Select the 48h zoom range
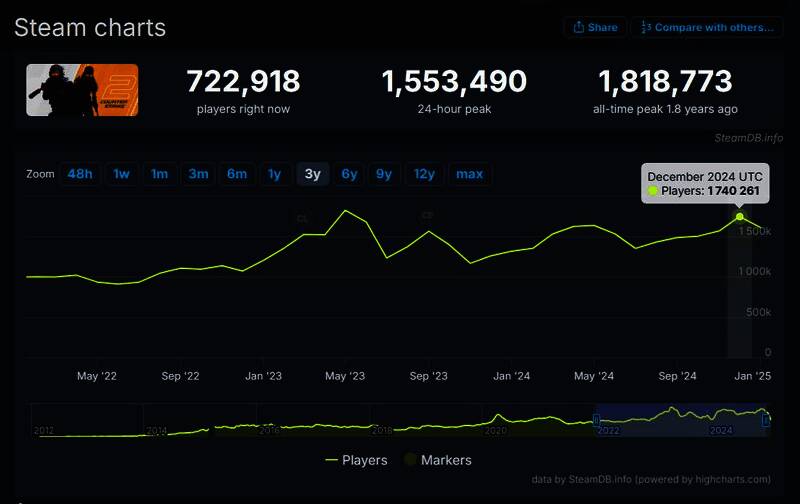The image size is (800, 504). [80, 174]
